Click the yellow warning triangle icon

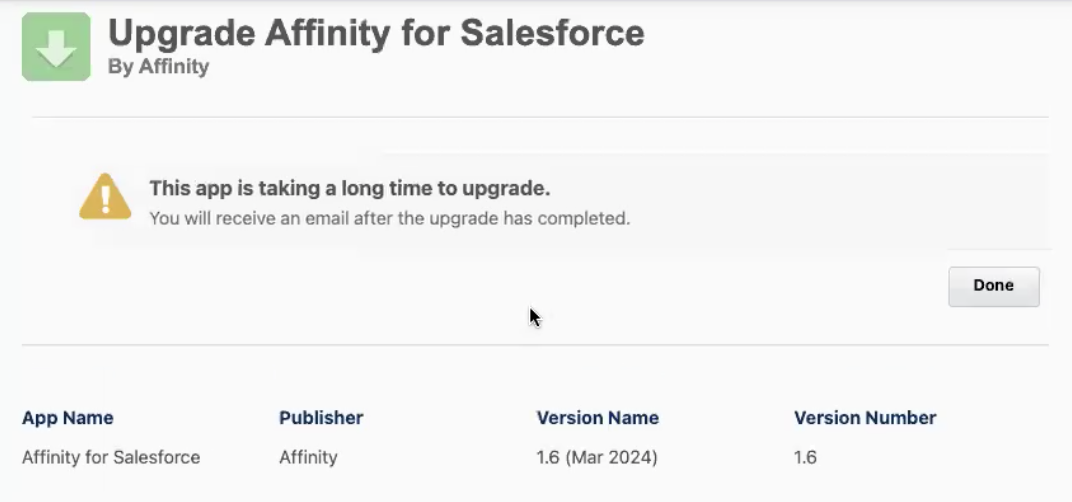click(105, 197)
